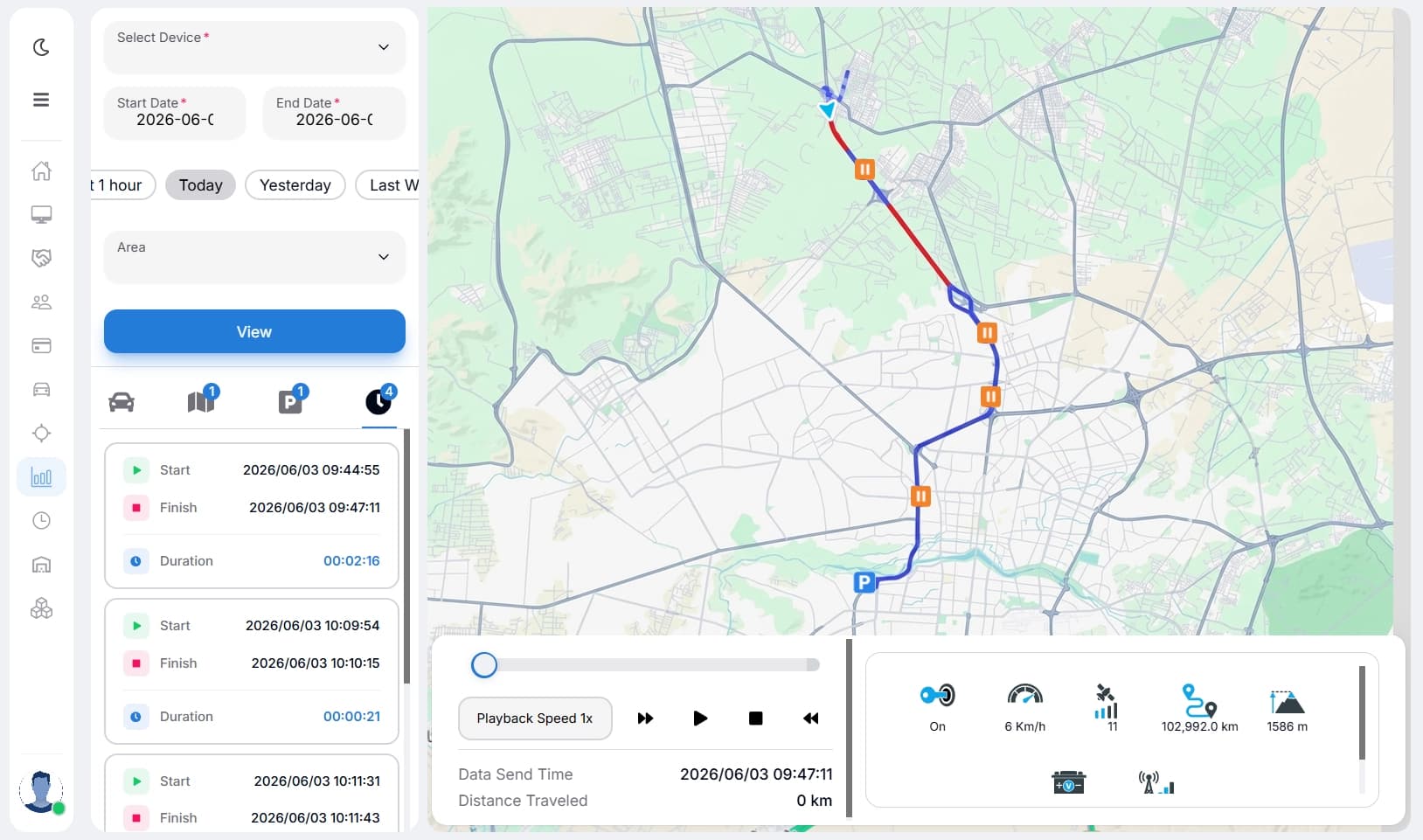Switch to the clock stops tab
Screen dimensions: 1423x840
pyautogui.click(x=379, y=400)
